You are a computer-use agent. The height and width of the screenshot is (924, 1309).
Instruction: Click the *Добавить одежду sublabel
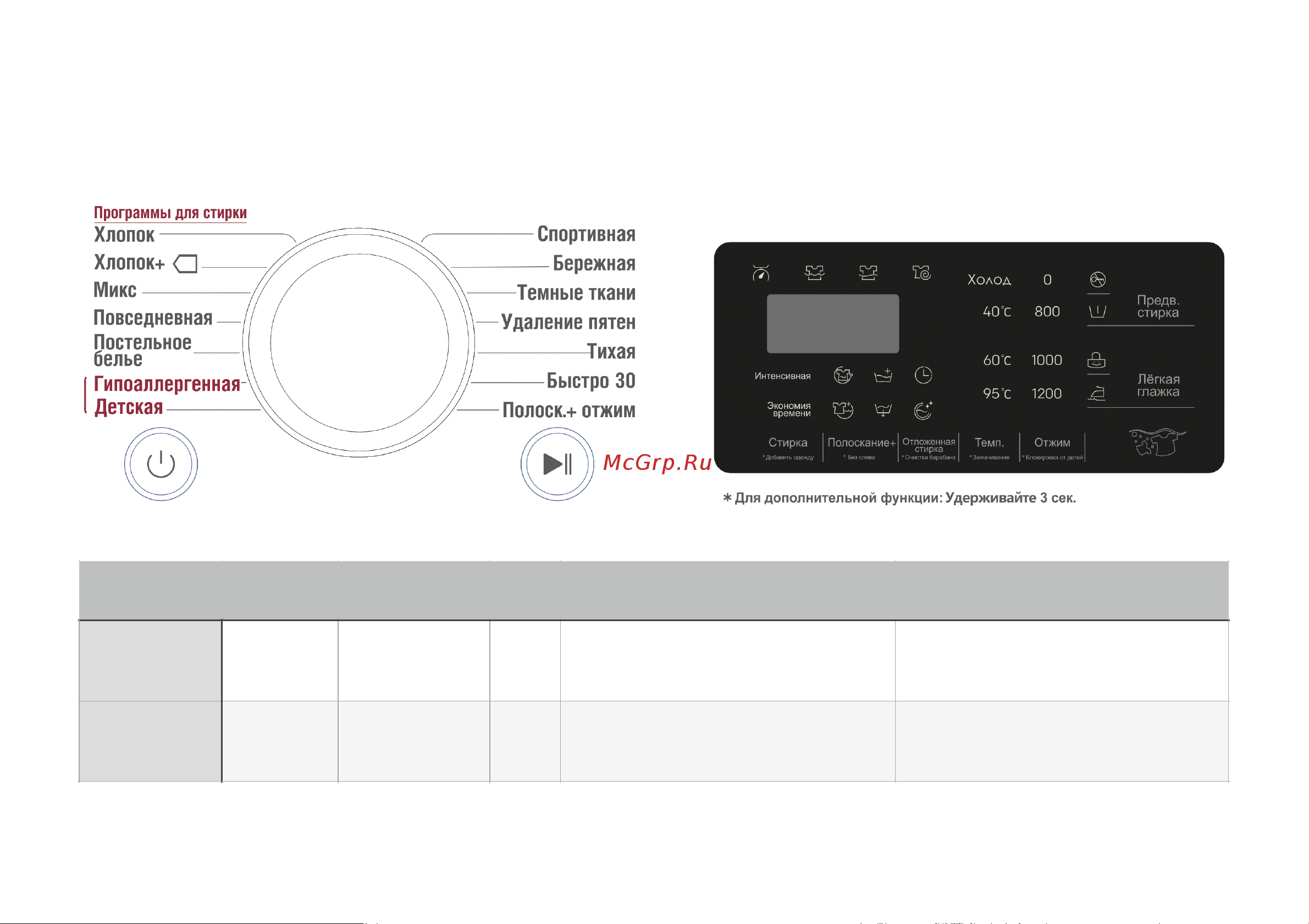(788, 457)
